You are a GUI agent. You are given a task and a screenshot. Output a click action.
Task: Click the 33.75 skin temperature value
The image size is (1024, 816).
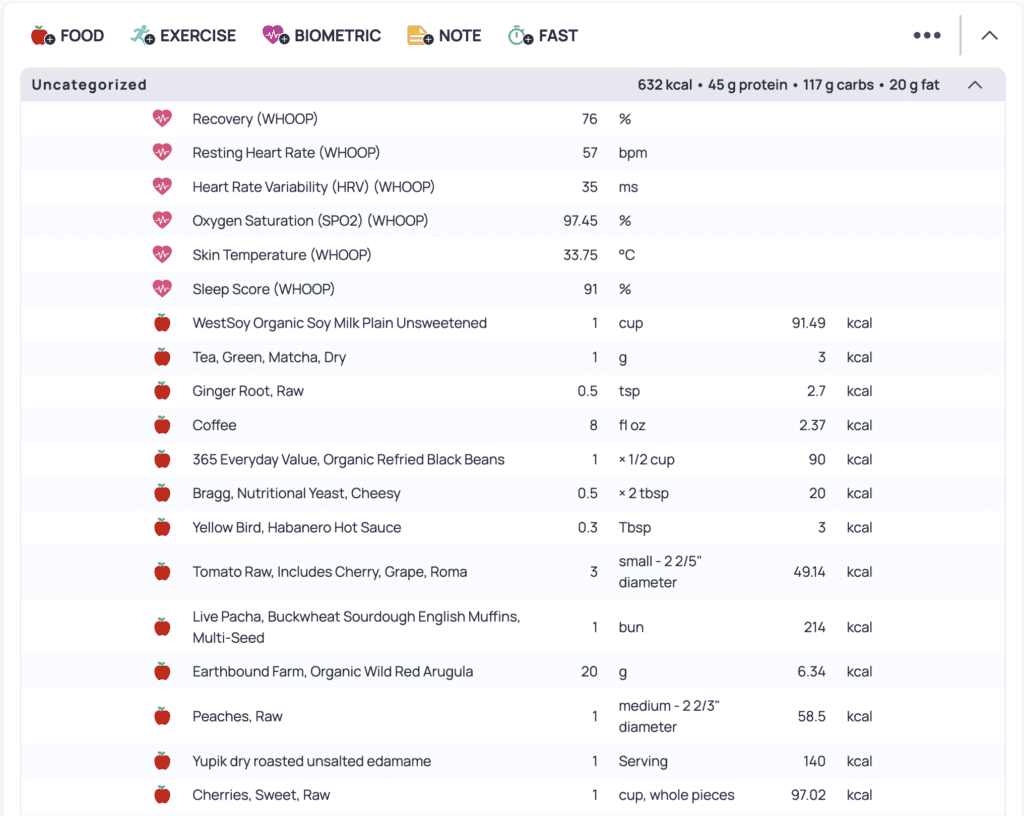(580, 255)
